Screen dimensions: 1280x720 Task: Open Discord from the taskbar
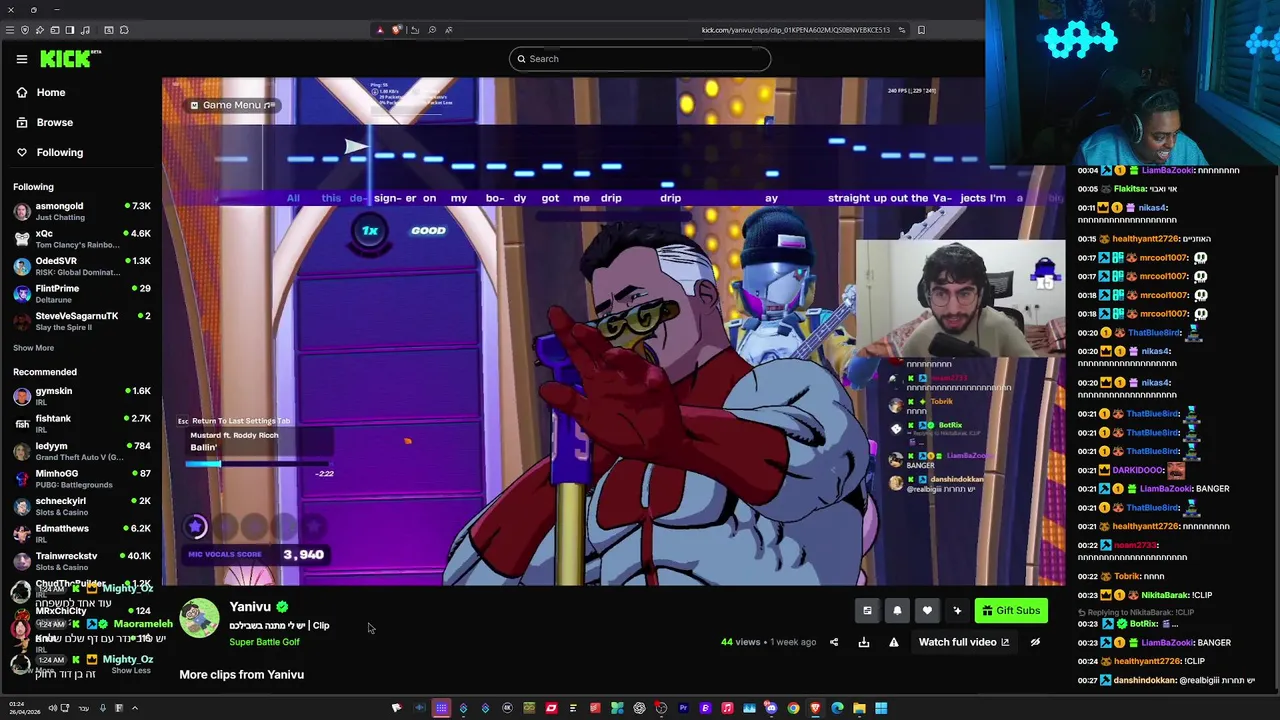pos(771,708)
